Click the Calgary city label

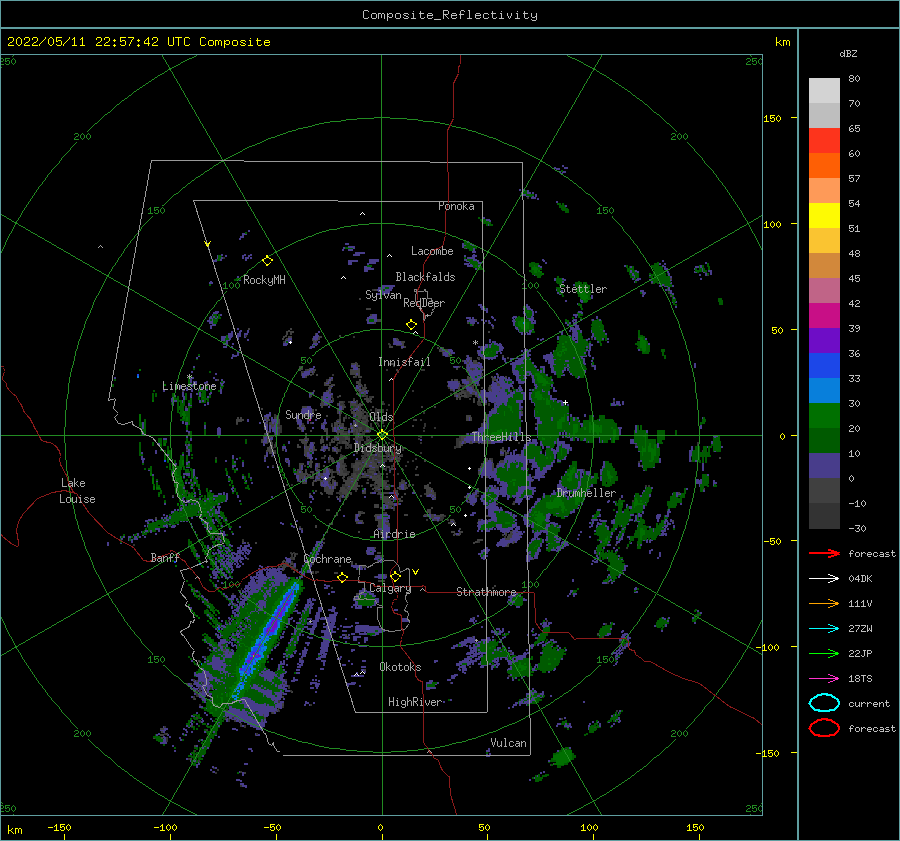click(390, 588)
